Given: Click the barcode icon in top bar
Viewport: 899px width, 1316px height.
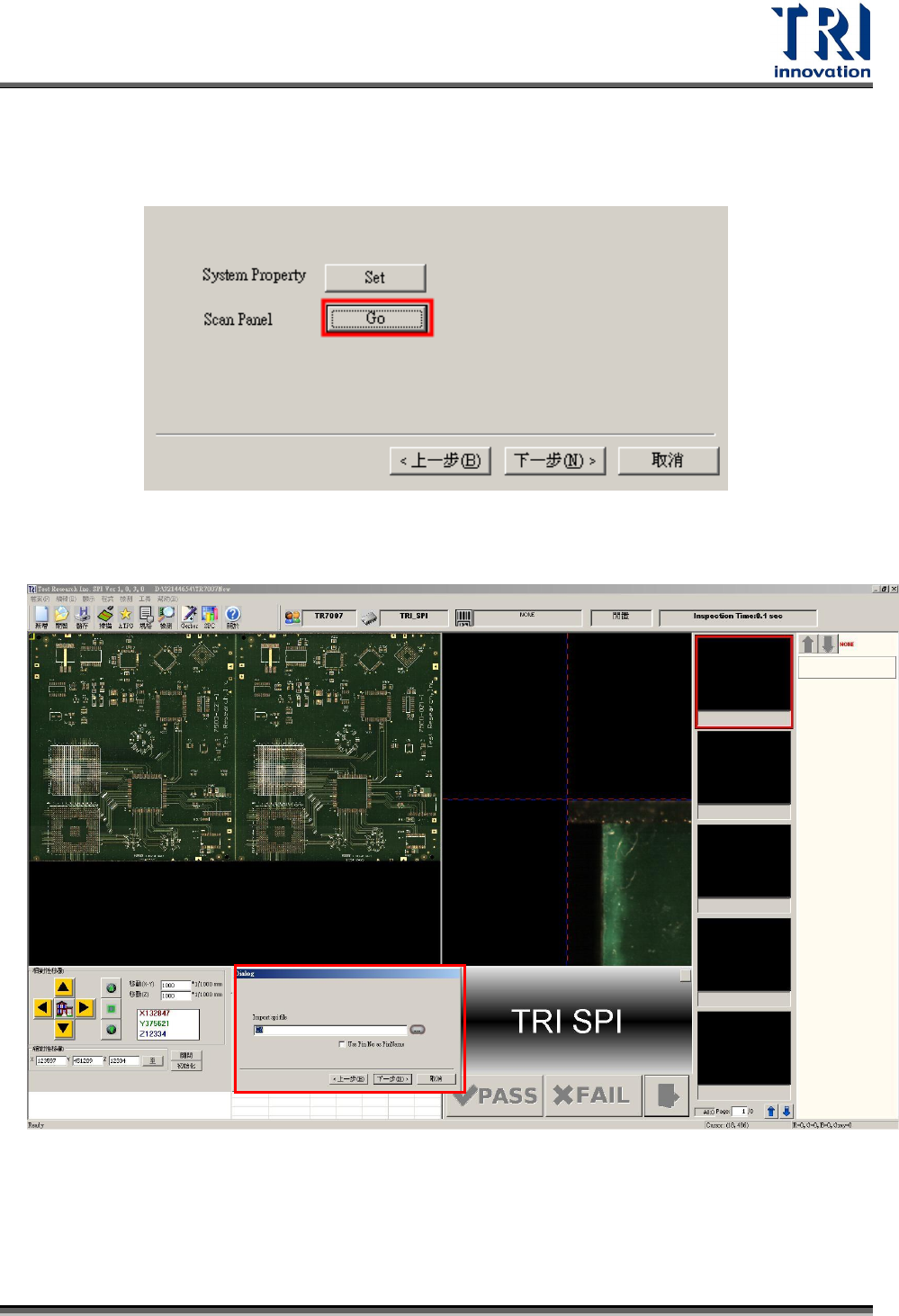Looking at the screenshot, I should point(463,617).
